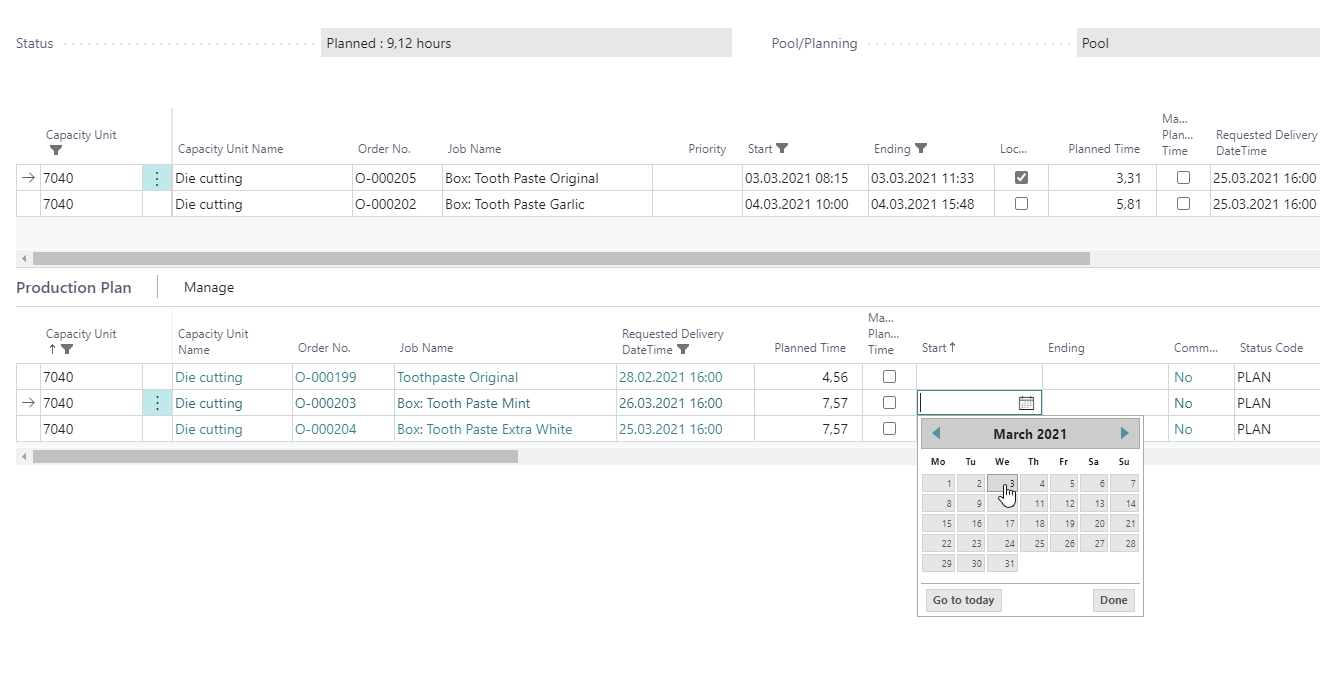Click Planned Time header in Production Plan
Image resolution: width=1320 pixels, height=690 pixels.
click(x=810, y=348)
